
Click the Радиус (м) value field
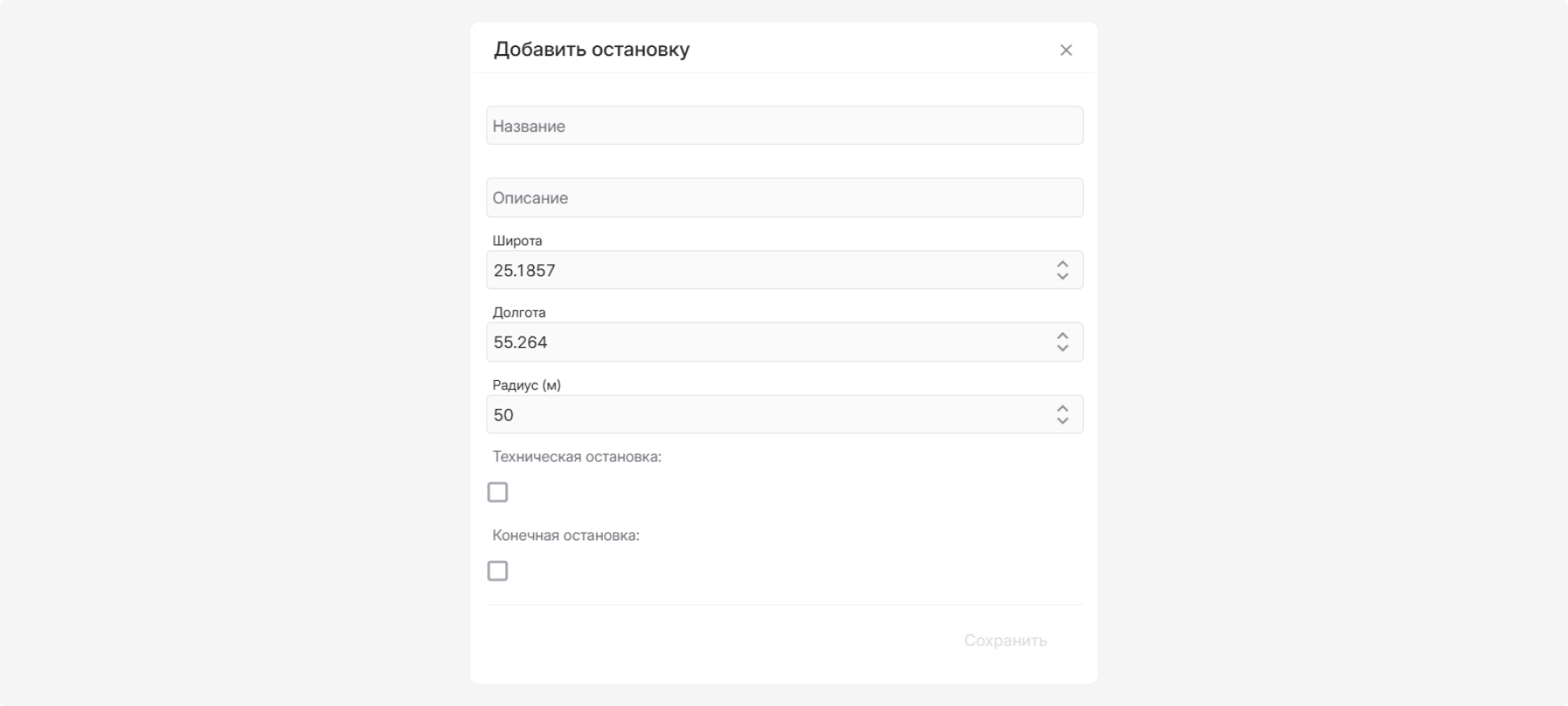[x=767, y=415]
